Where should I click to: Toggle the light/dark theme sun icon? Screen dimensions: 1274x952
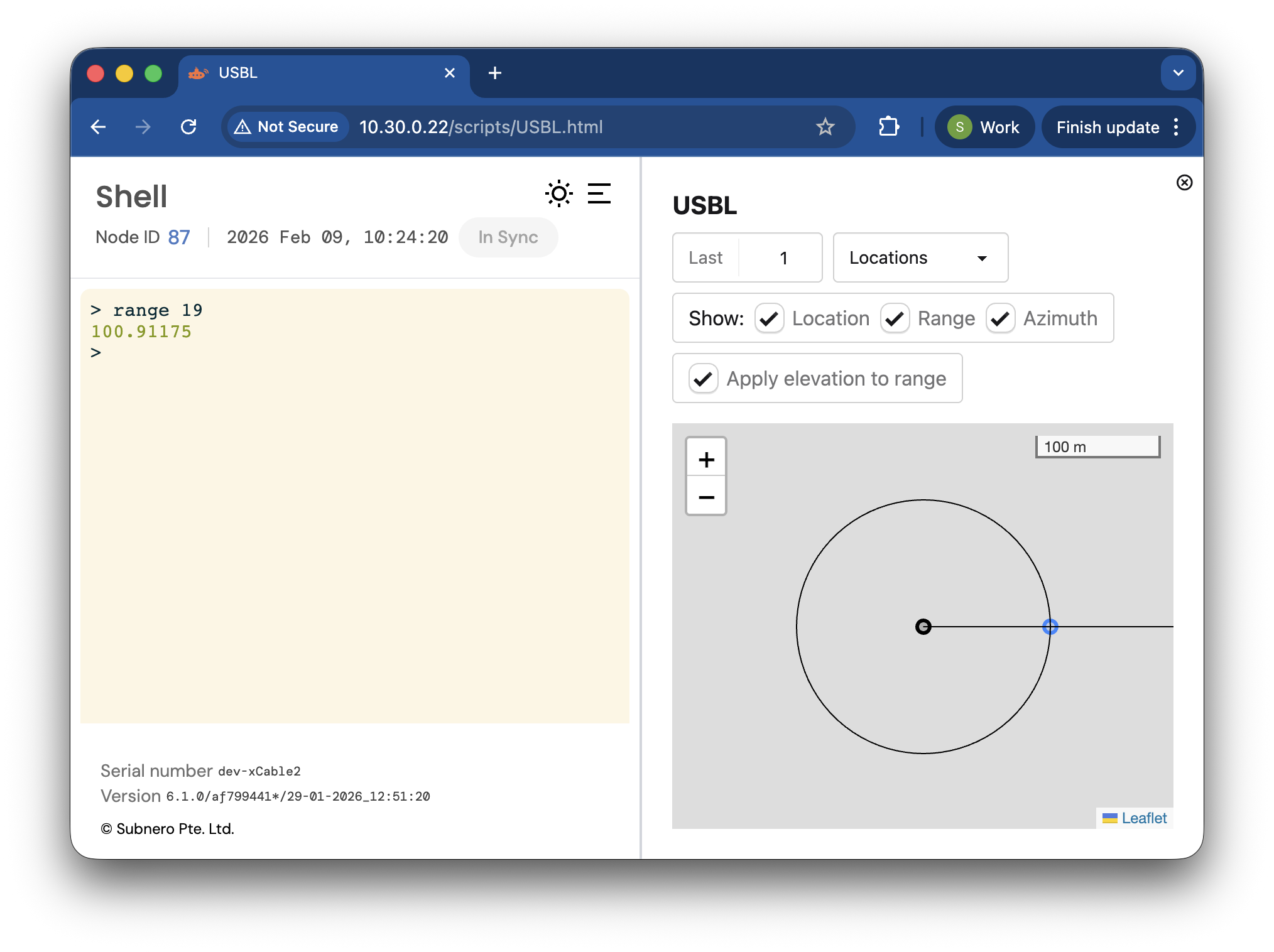558,193
